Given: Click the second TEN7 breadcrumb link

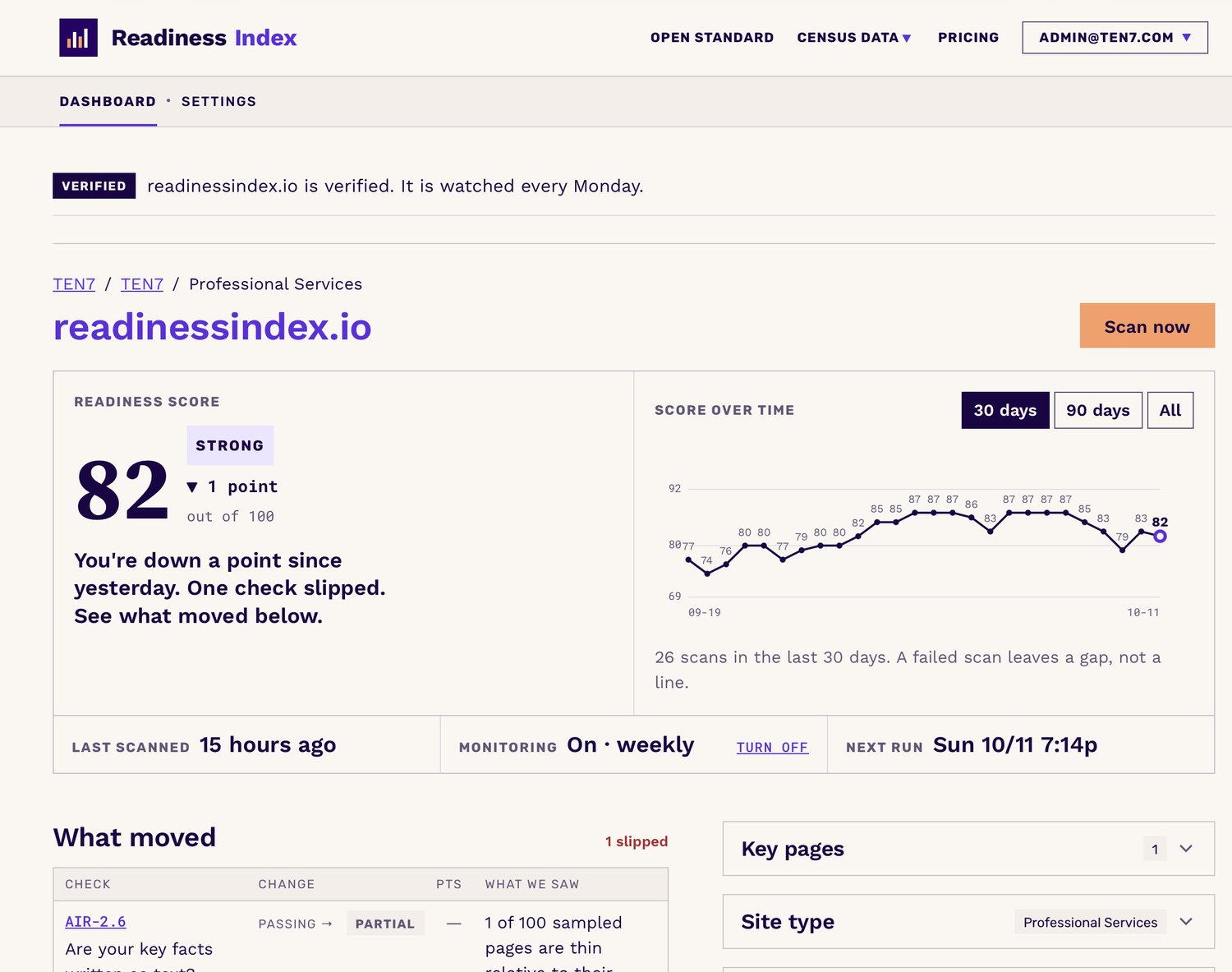Looking at the screenshot, I should [142, 284].
